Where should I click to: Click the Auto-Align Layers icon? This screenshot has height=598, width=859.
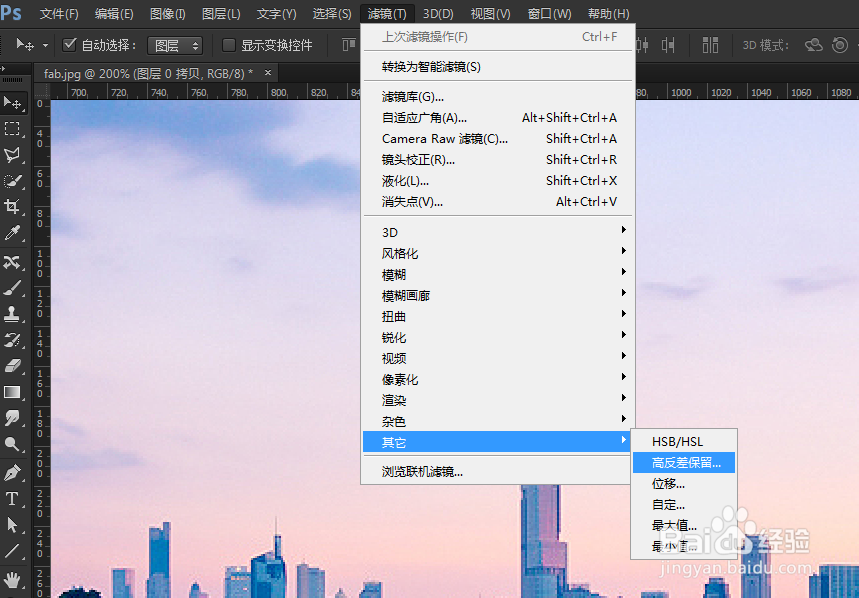coord(711,45)
